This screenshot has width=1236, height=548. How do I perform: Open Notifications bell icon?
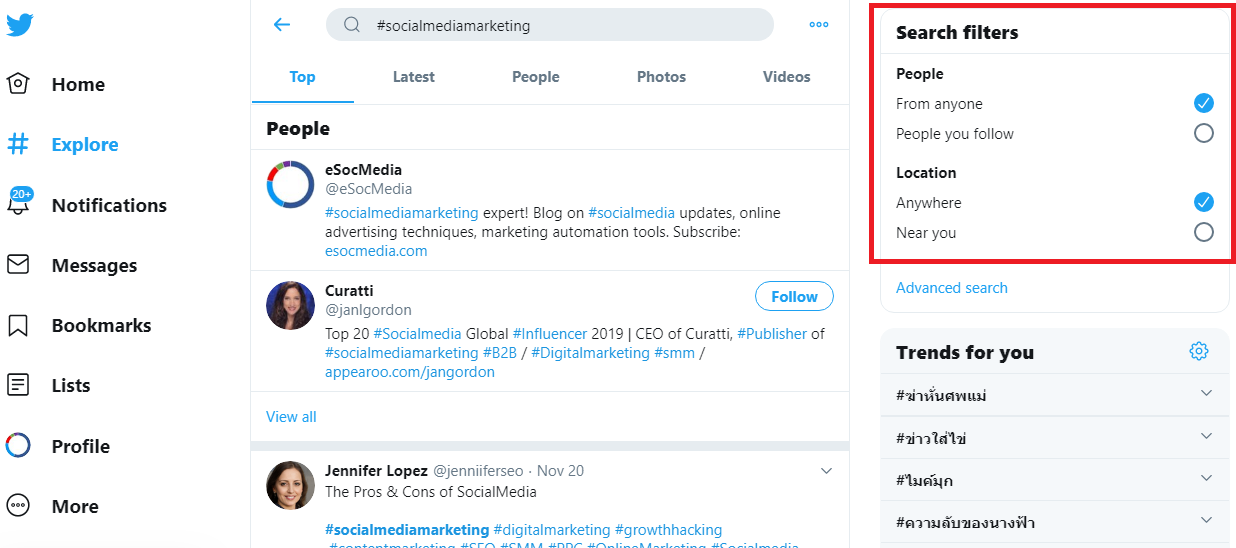point(19,205)
